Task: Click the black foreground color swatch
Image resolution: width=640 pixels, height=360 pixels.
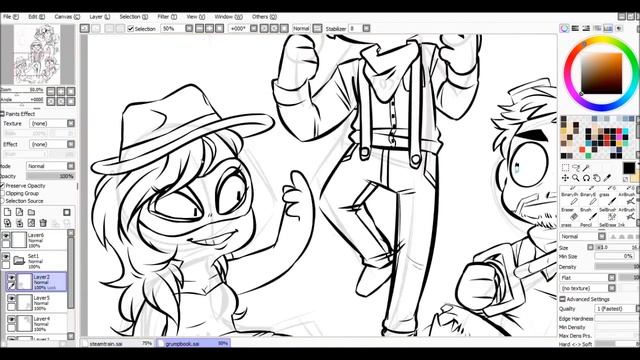Action: 629,168
